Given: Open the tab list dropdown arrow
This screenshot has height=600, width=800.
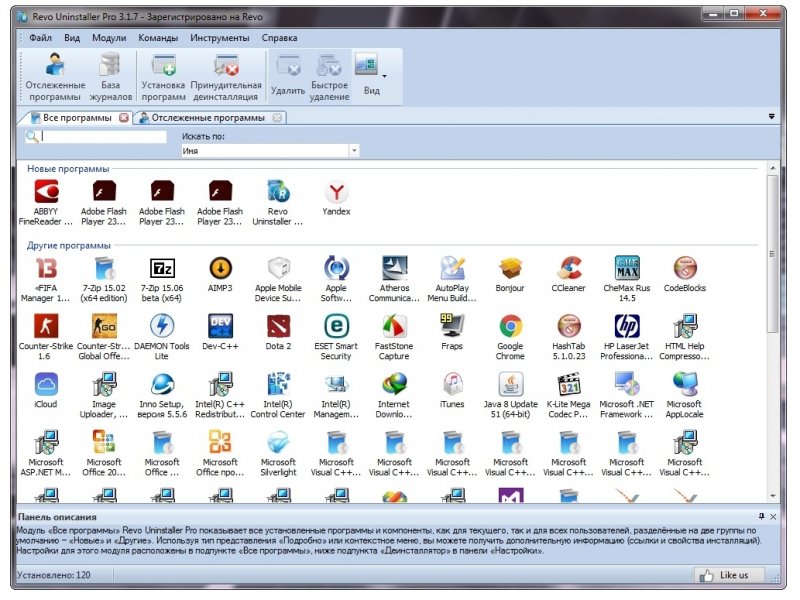Looking at the screenshot, I should (771, 117).
